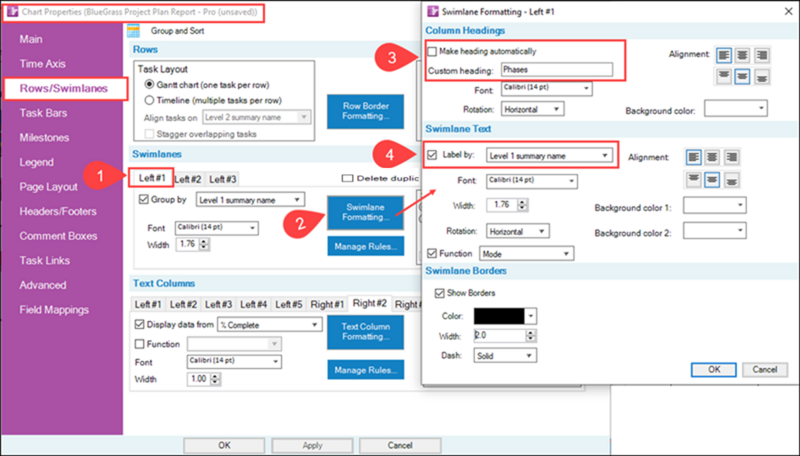Open the Legend section
Image resolution: width=800 pixels, height=456 pixels.
(x=36, y=162)
